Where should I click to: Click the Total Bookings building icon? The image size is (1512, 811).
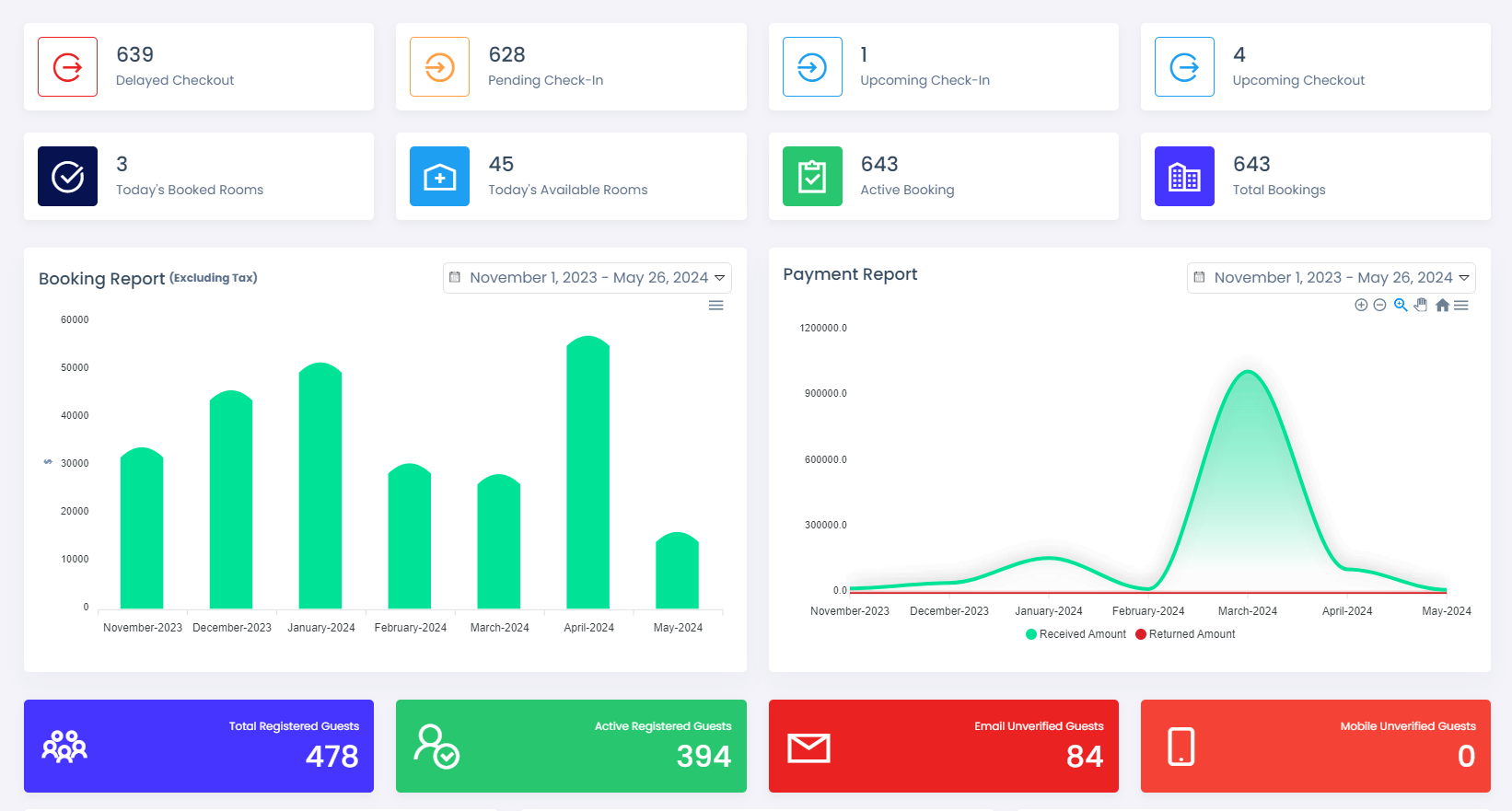tap(1184, 177)
